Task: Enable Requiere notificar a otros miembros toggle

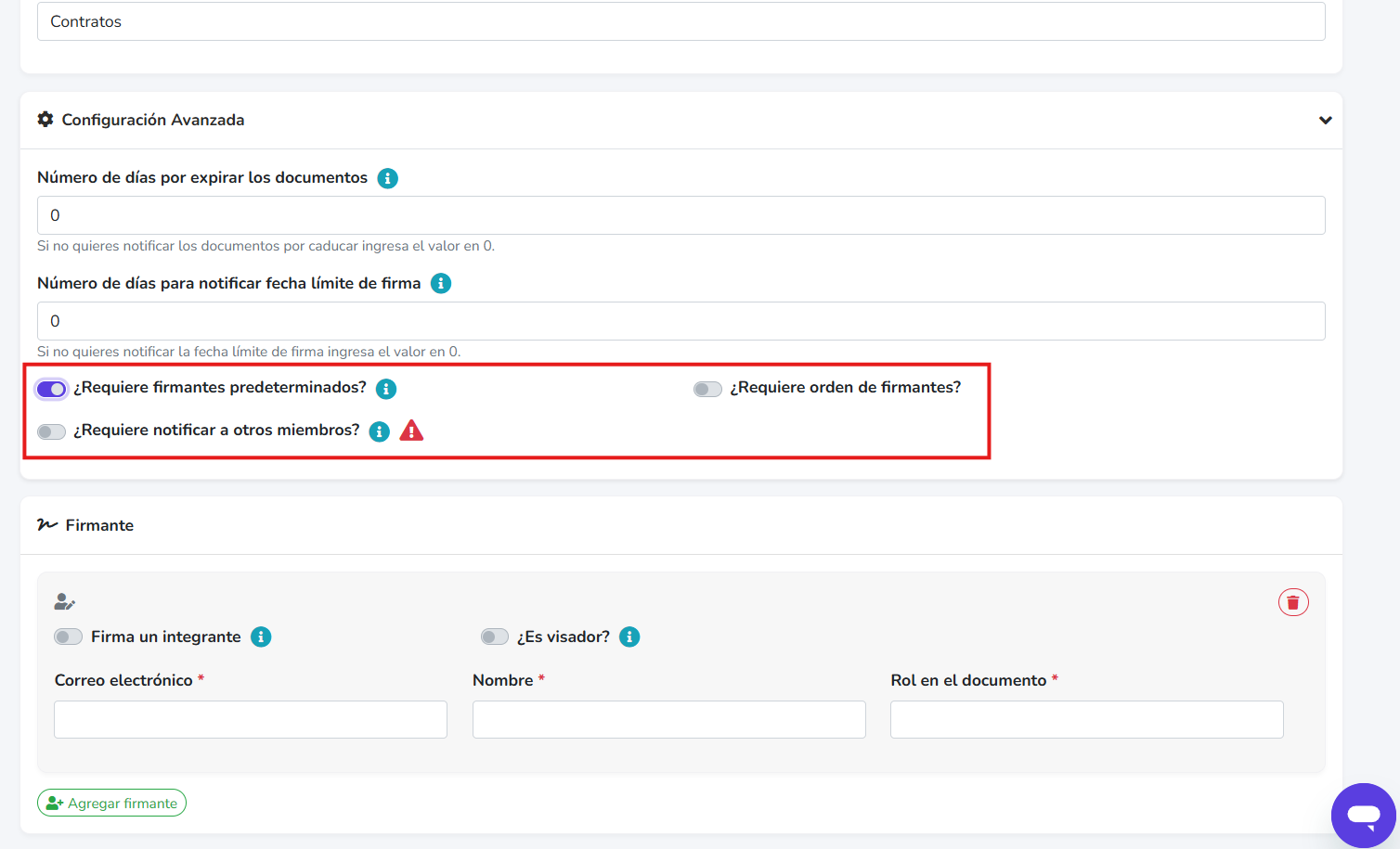Action: 51,431
